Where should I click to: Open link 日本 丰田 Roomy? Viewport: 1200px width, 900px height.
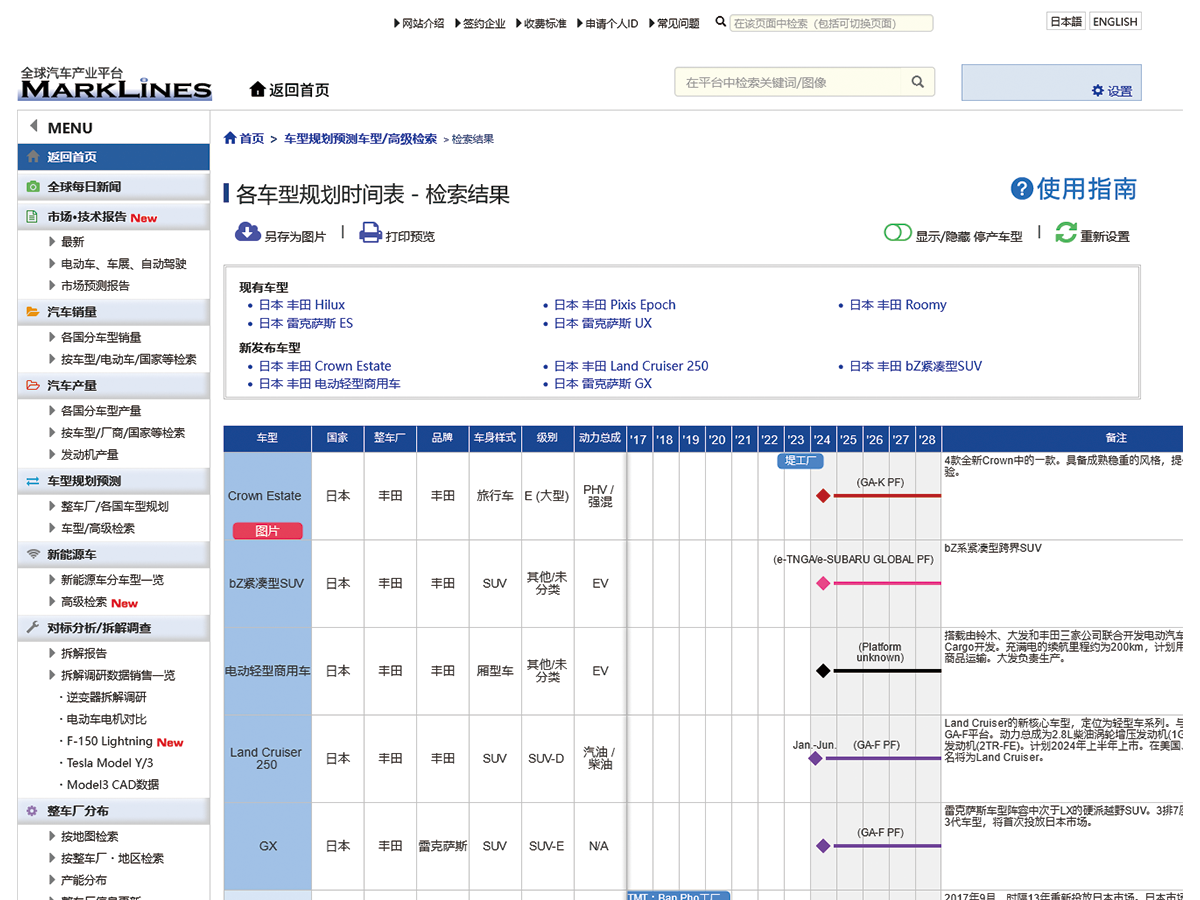coord(898,305)
